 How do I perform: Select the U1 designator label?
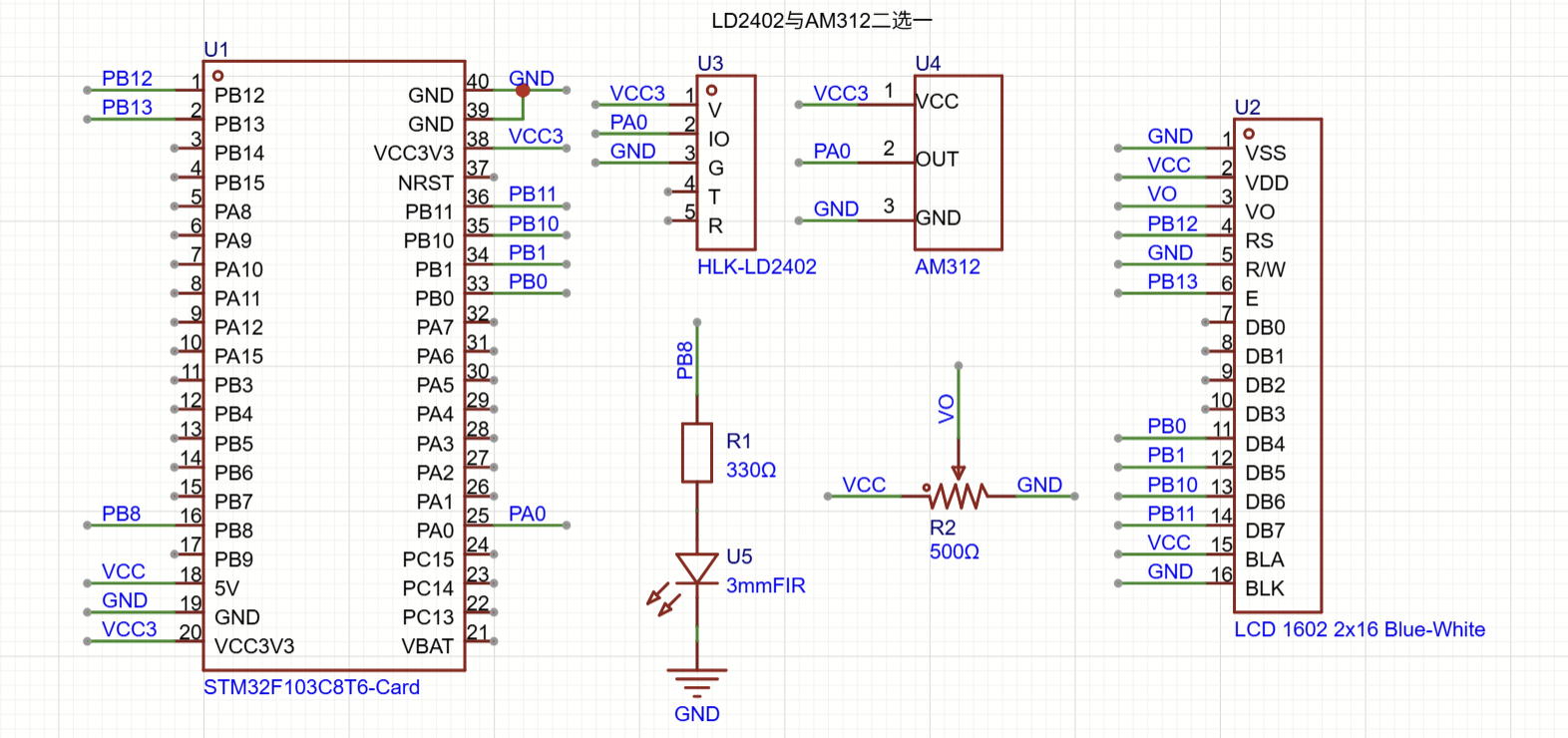(x=215, y=49)
